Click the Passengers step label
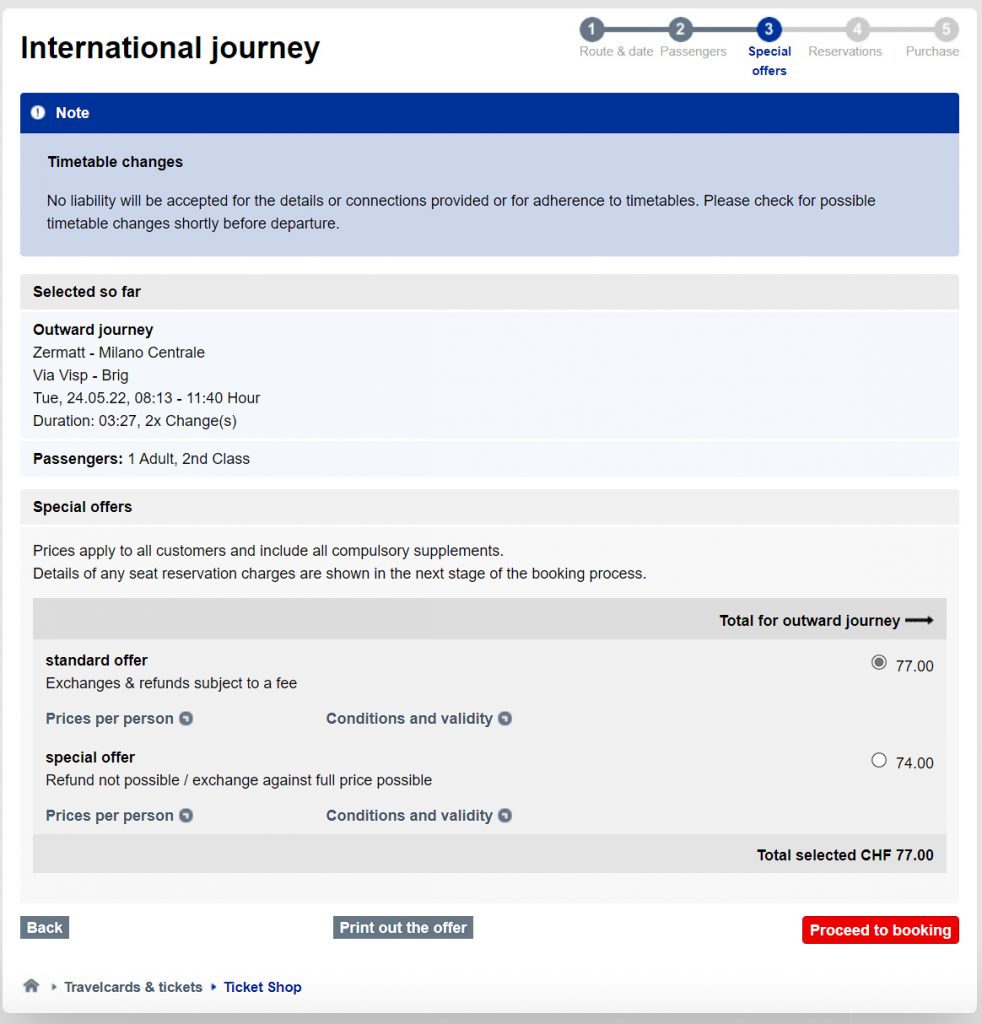Screen dimensions: 982x1024 point(693,52)
